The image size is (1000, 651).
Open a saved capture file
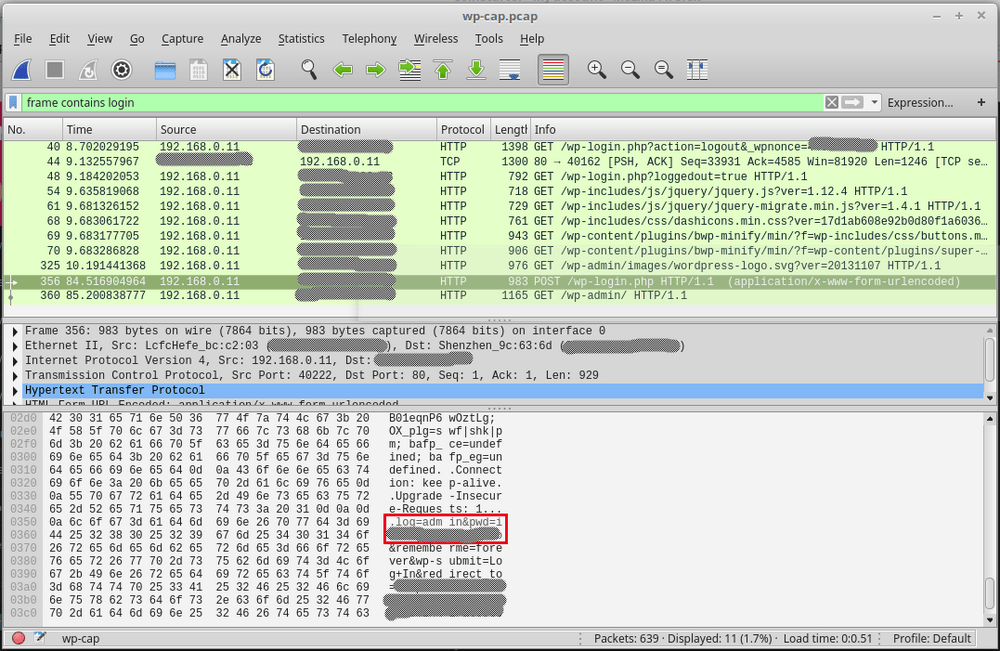(164, 70)
